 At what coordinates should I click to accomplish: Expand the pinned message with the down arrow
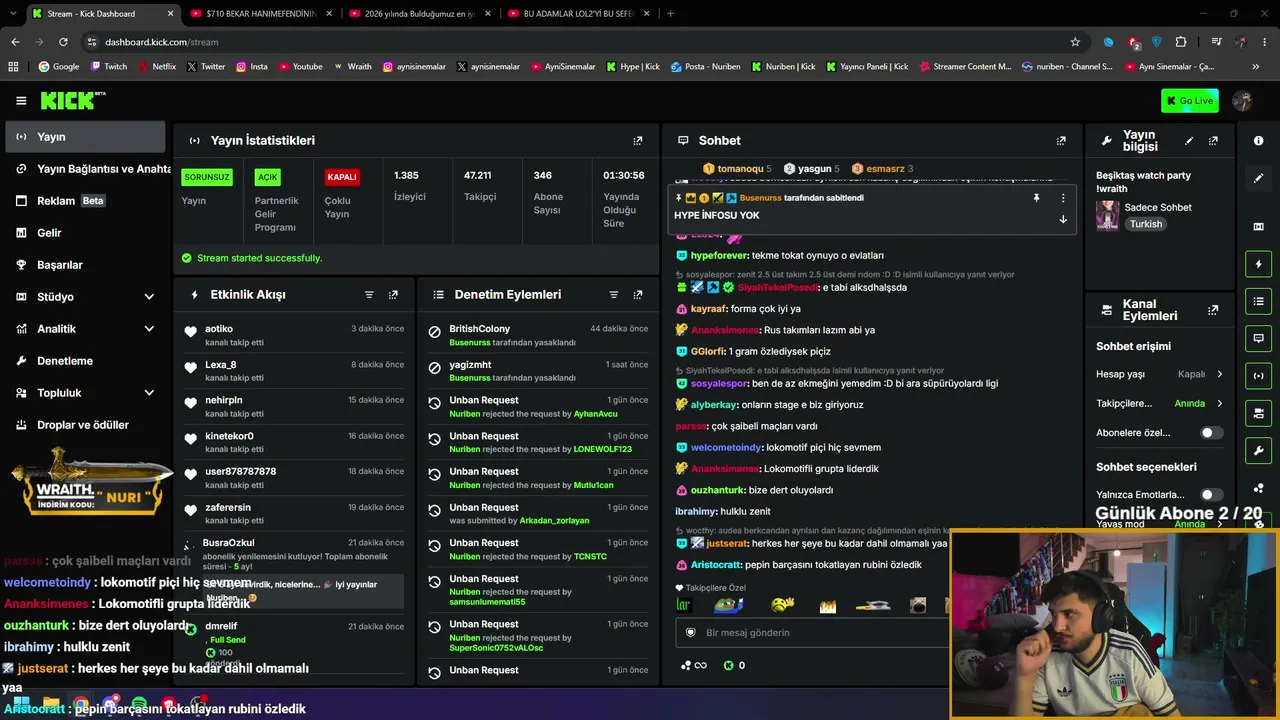point(1063,219)
